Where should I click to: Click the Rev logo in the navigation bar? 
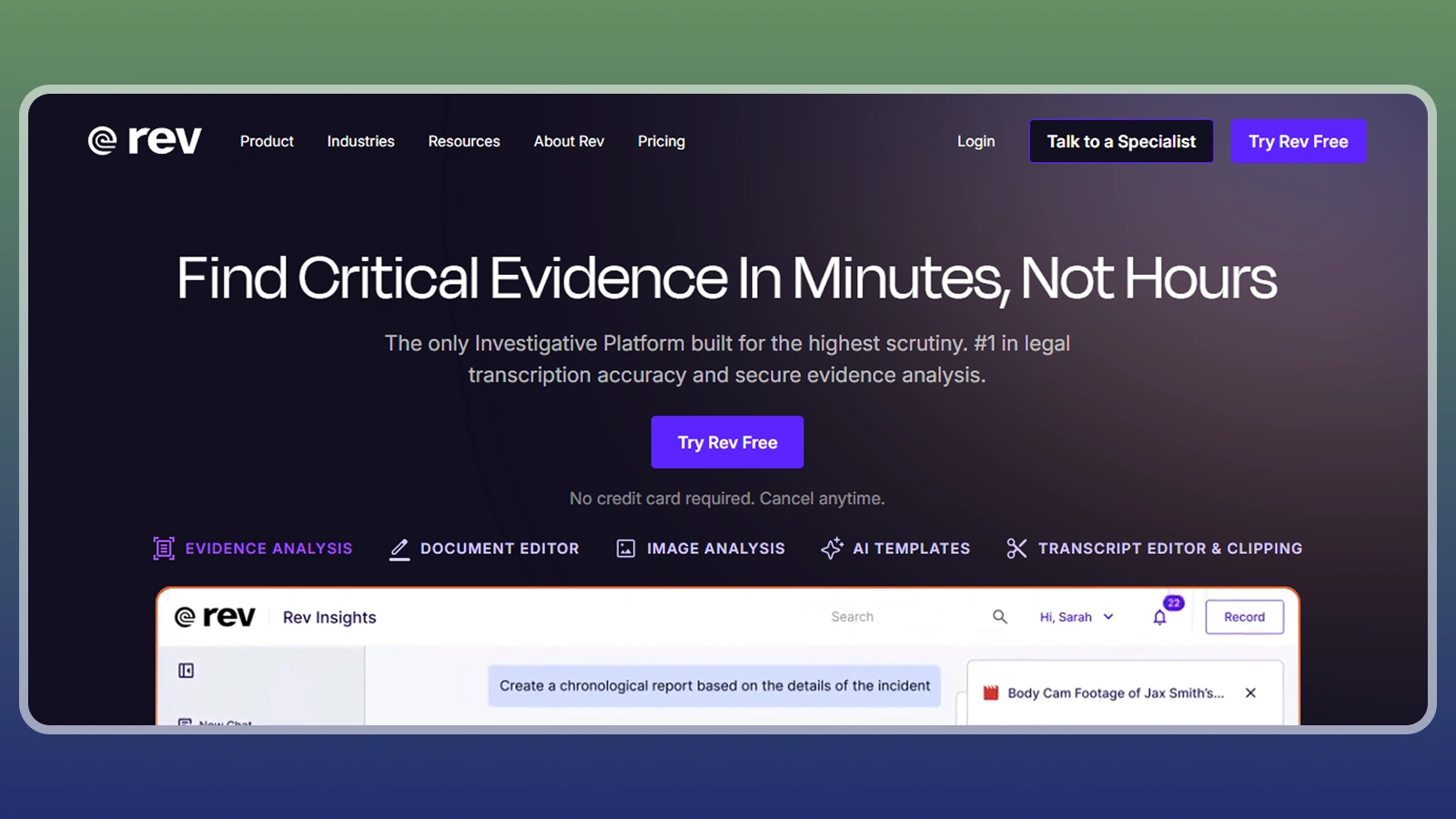click(x=145, y=140)
